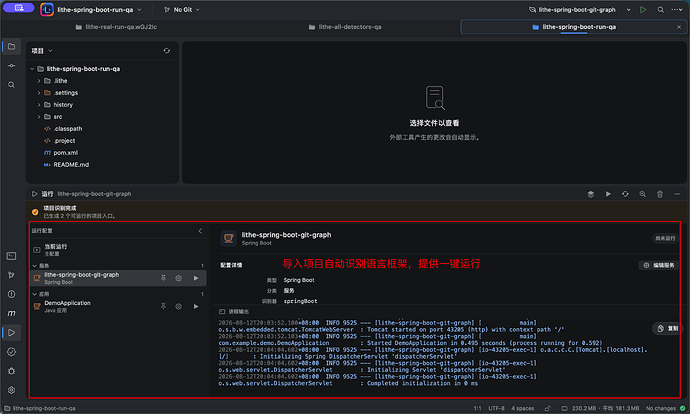
Task: Run the lithe-spring-boot-git-graph configuration
Action: (x=196, y=278)
